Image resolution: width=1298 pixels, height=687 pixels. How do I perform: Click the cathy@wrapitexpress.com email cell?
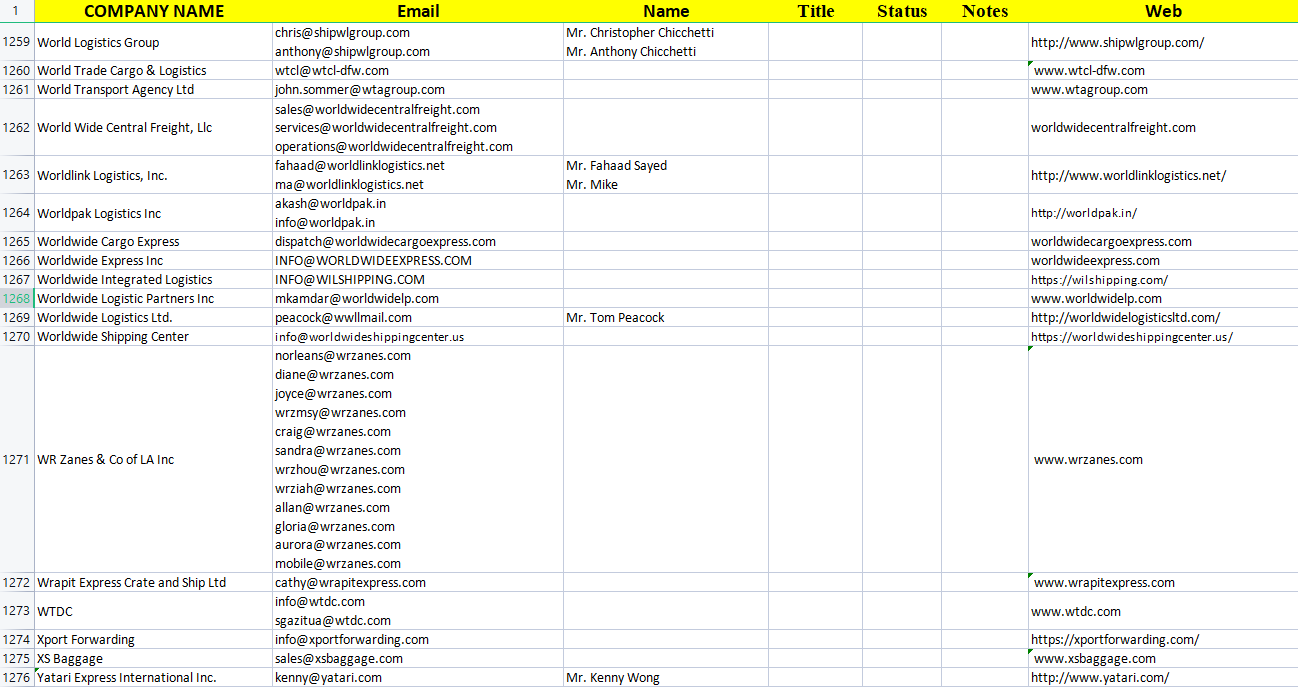coord(350,583)
